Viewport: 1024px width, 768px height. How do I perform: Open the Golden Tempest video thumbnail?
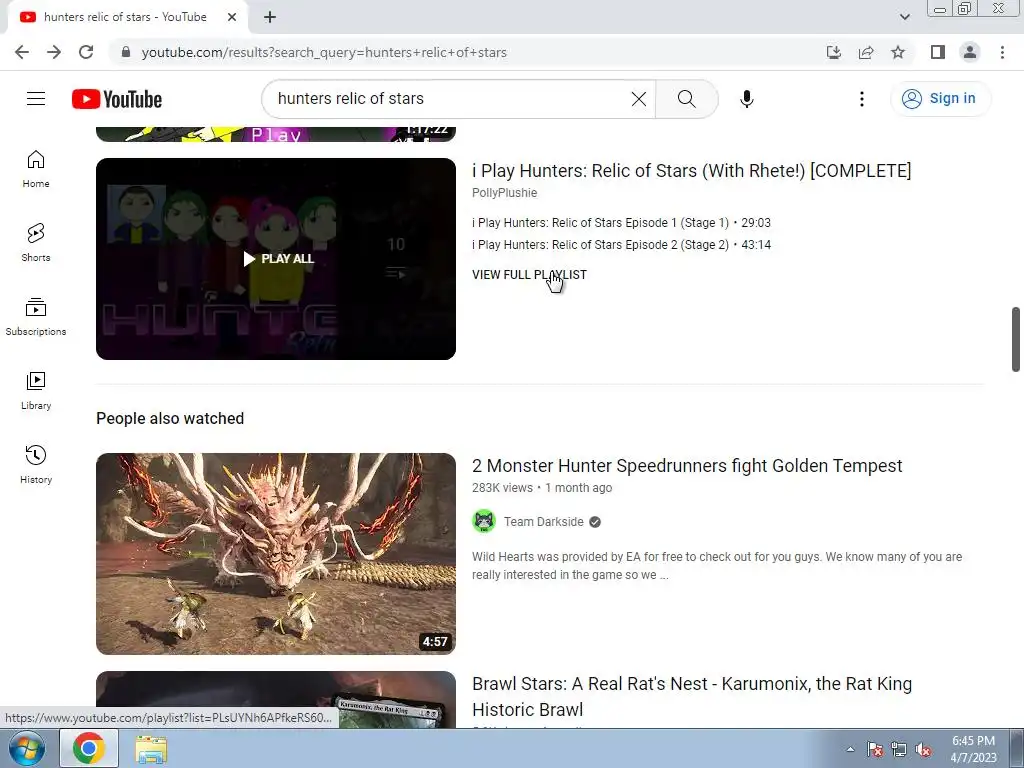[x=276, y=554]
